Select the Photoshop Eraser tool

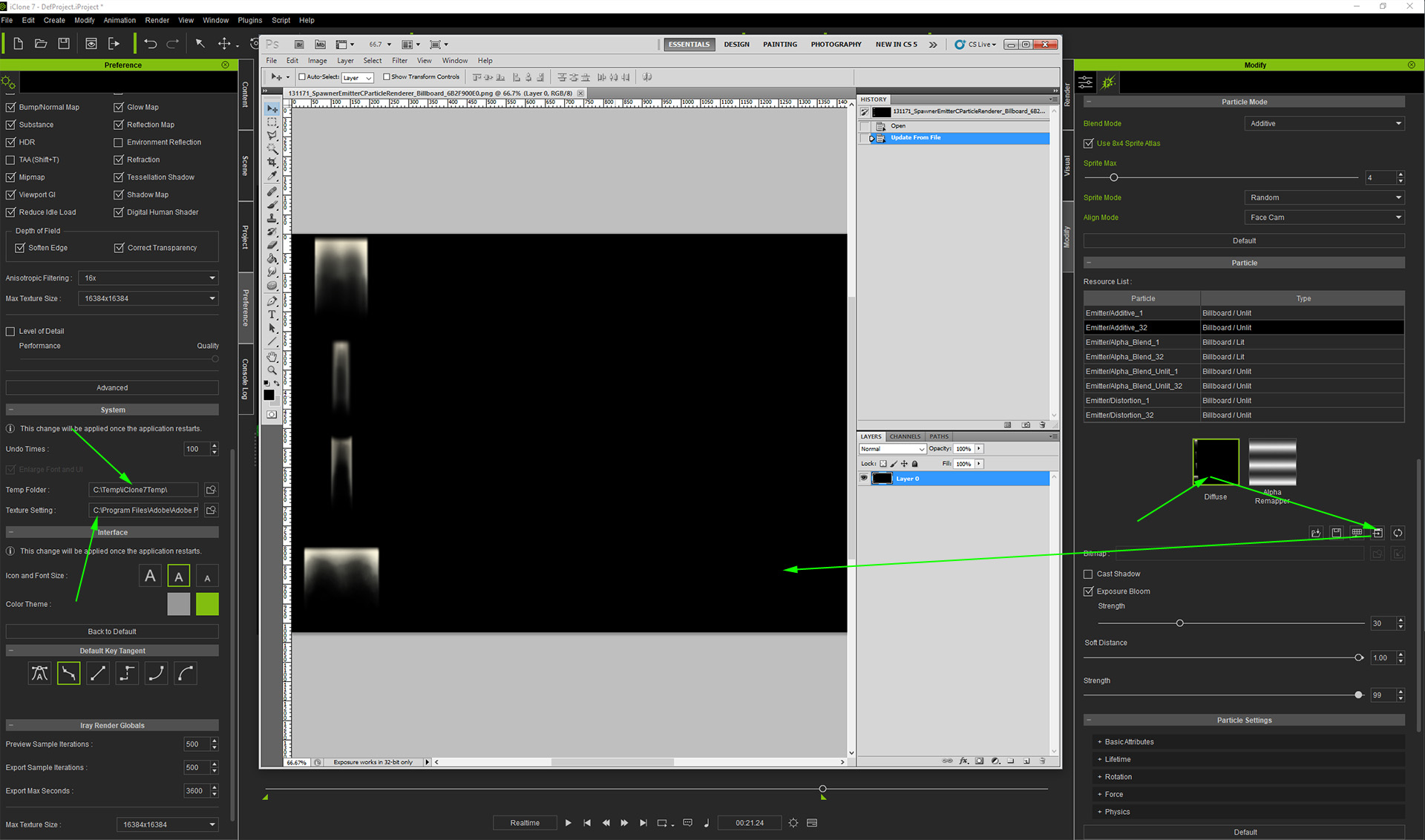click(x=272, y=245)
